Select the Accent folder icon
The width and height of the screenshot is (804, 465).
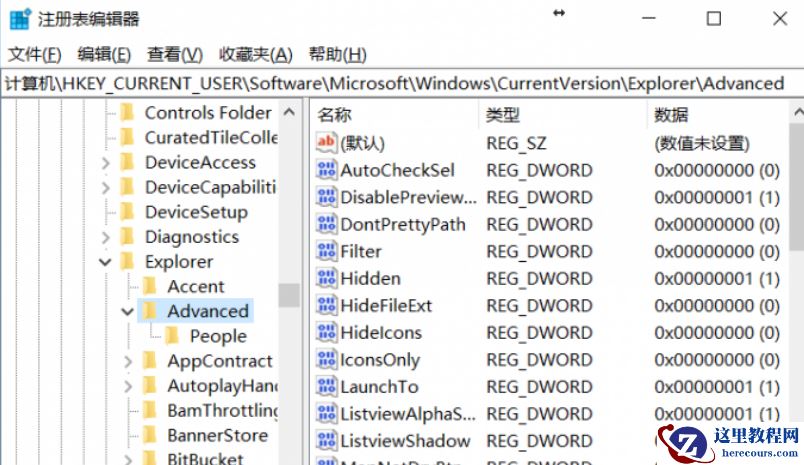(149, 286)
